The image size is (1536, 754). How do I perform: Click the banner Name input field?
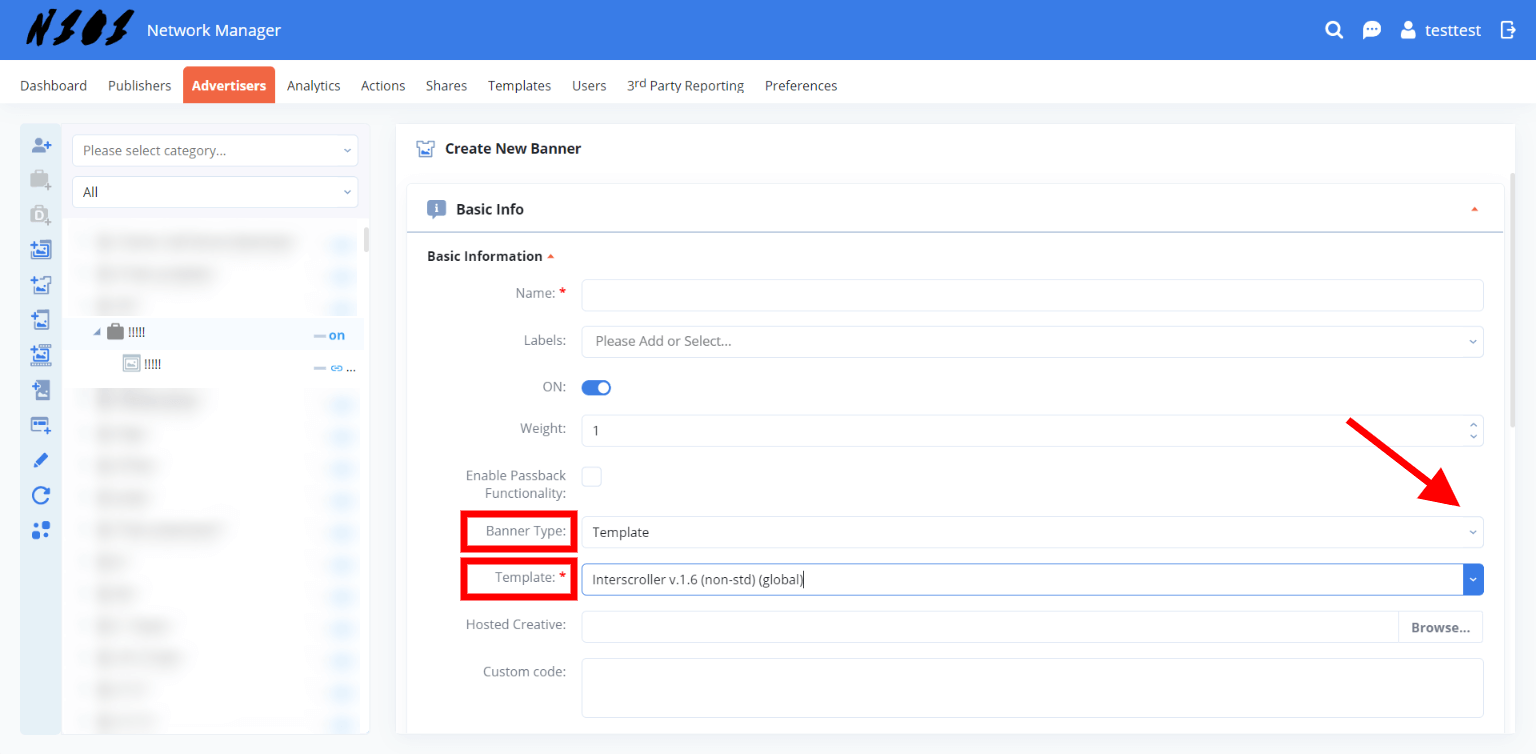pos(1031,295)
